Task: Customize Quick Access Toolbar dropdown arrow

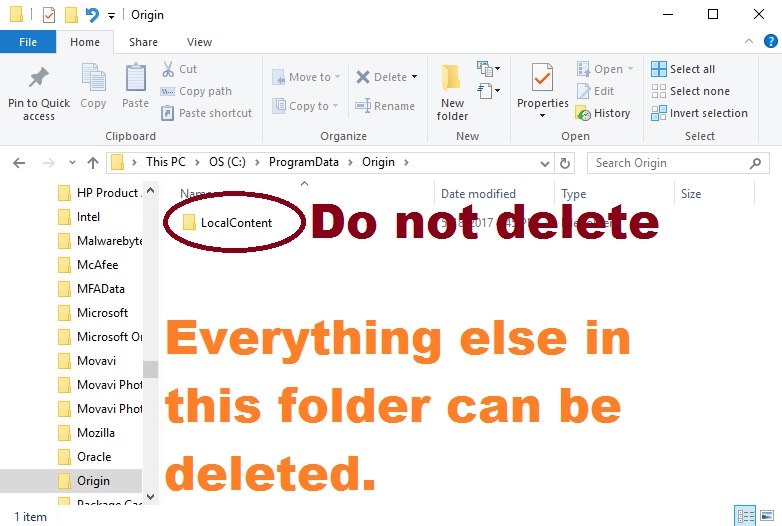Action: [x=111, y=16]
